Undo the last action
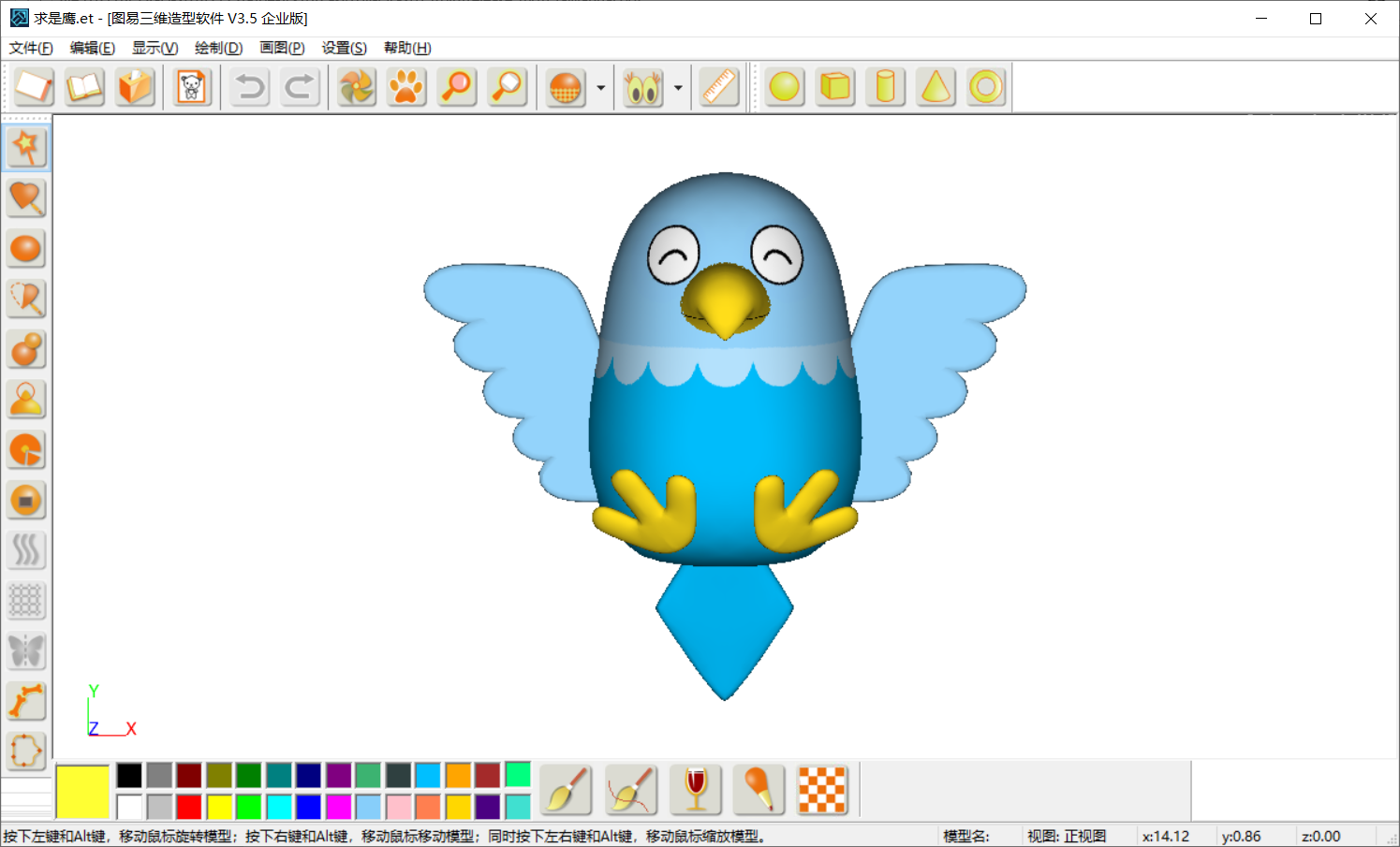The width and height of the screenshot is (1400, 847). tap(250, 88)
